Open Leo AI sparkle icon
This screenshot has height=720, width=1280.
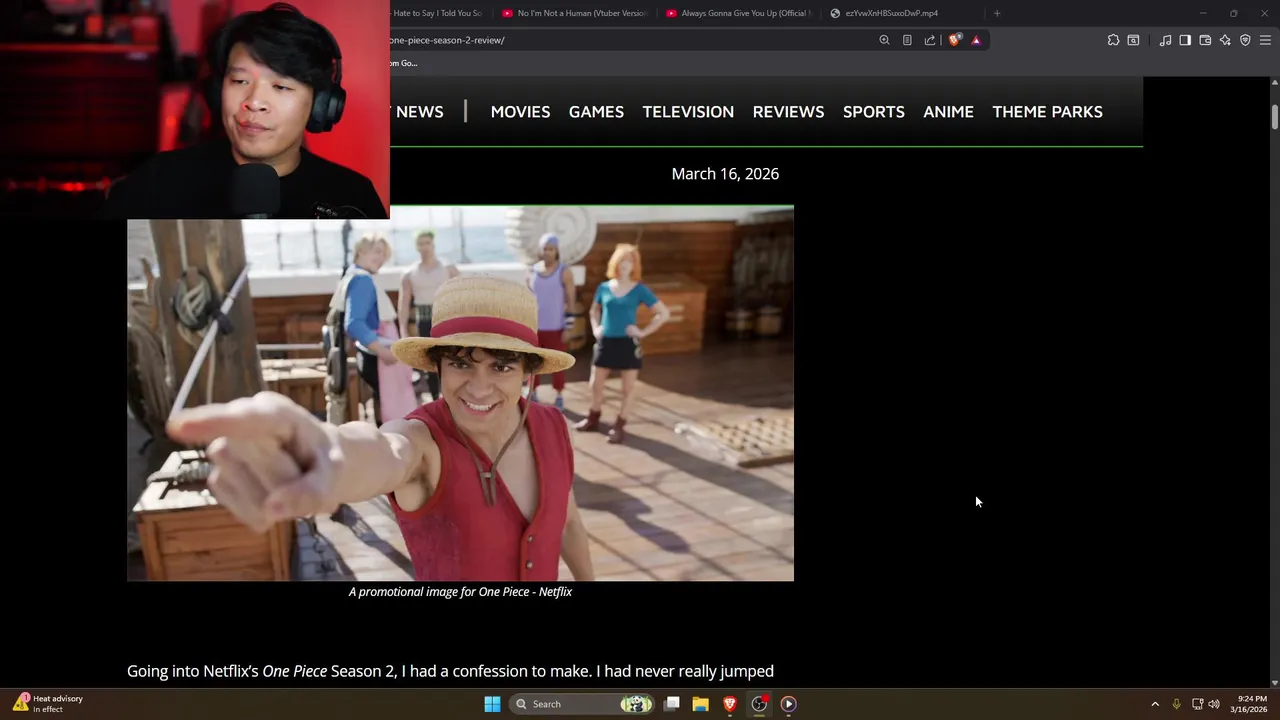1225,40
